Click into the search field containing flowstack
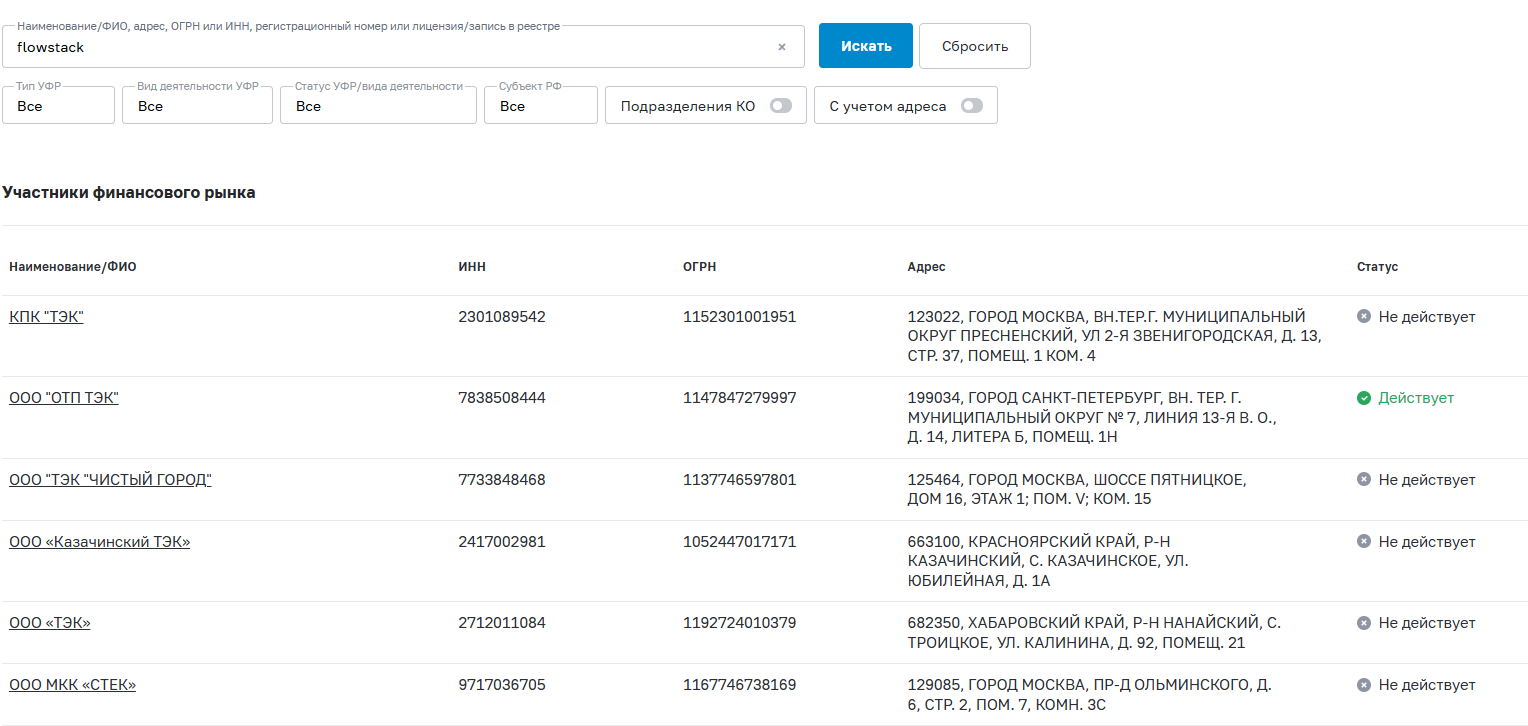This screenshot has width=1528, height=726. [x=390, y=47]
